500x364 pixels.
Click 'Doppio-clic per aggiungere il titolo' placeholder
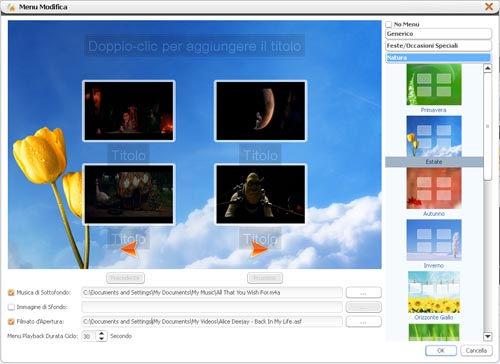195,46
